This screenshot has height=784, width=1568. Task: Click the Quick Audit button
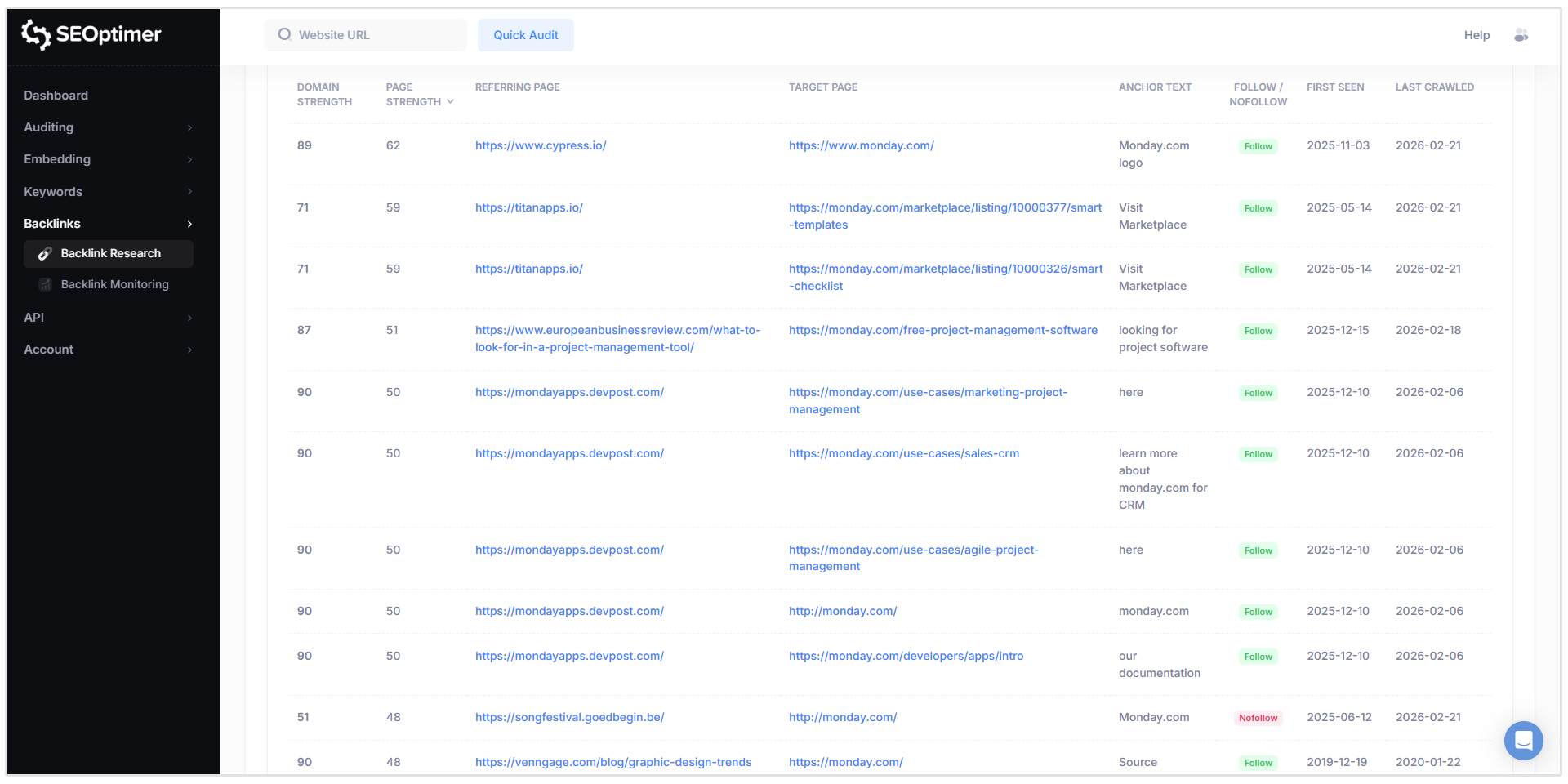[525, 34]
